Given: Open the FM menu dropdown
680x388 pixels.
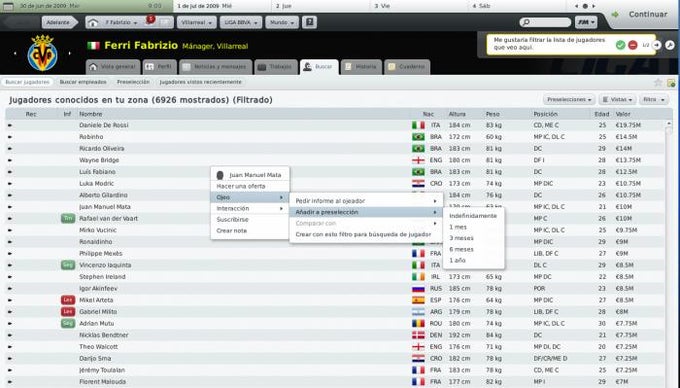Looking at the screenshot, I should click(x=586, y=22).
